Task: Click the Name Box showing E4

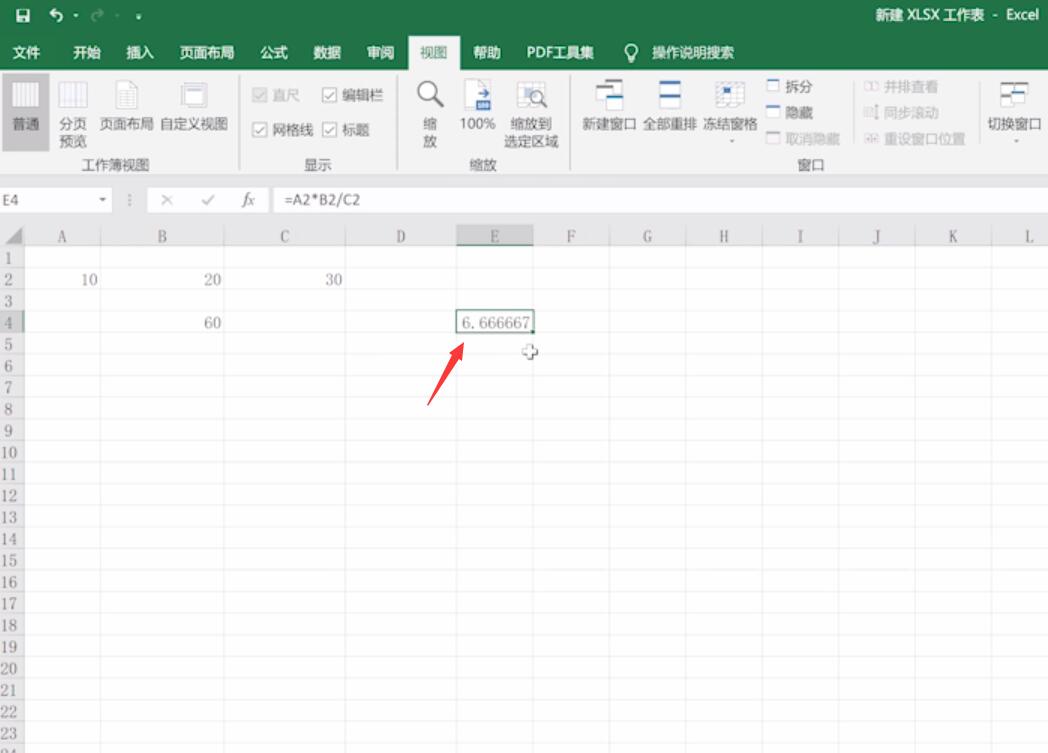Action: 47,200
